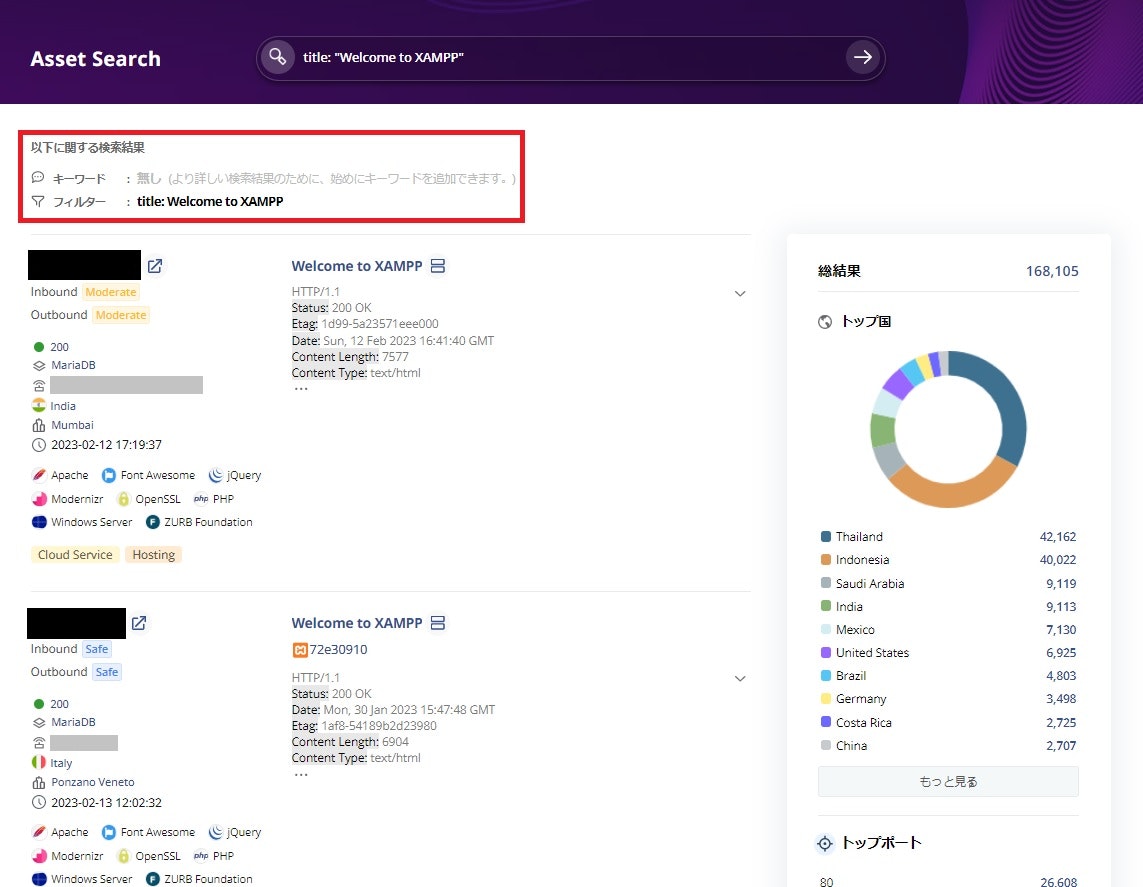The height and width of the screenshot is (887, 1143).
Task: Click Apache icon in second result
Action: coord(39,832)
